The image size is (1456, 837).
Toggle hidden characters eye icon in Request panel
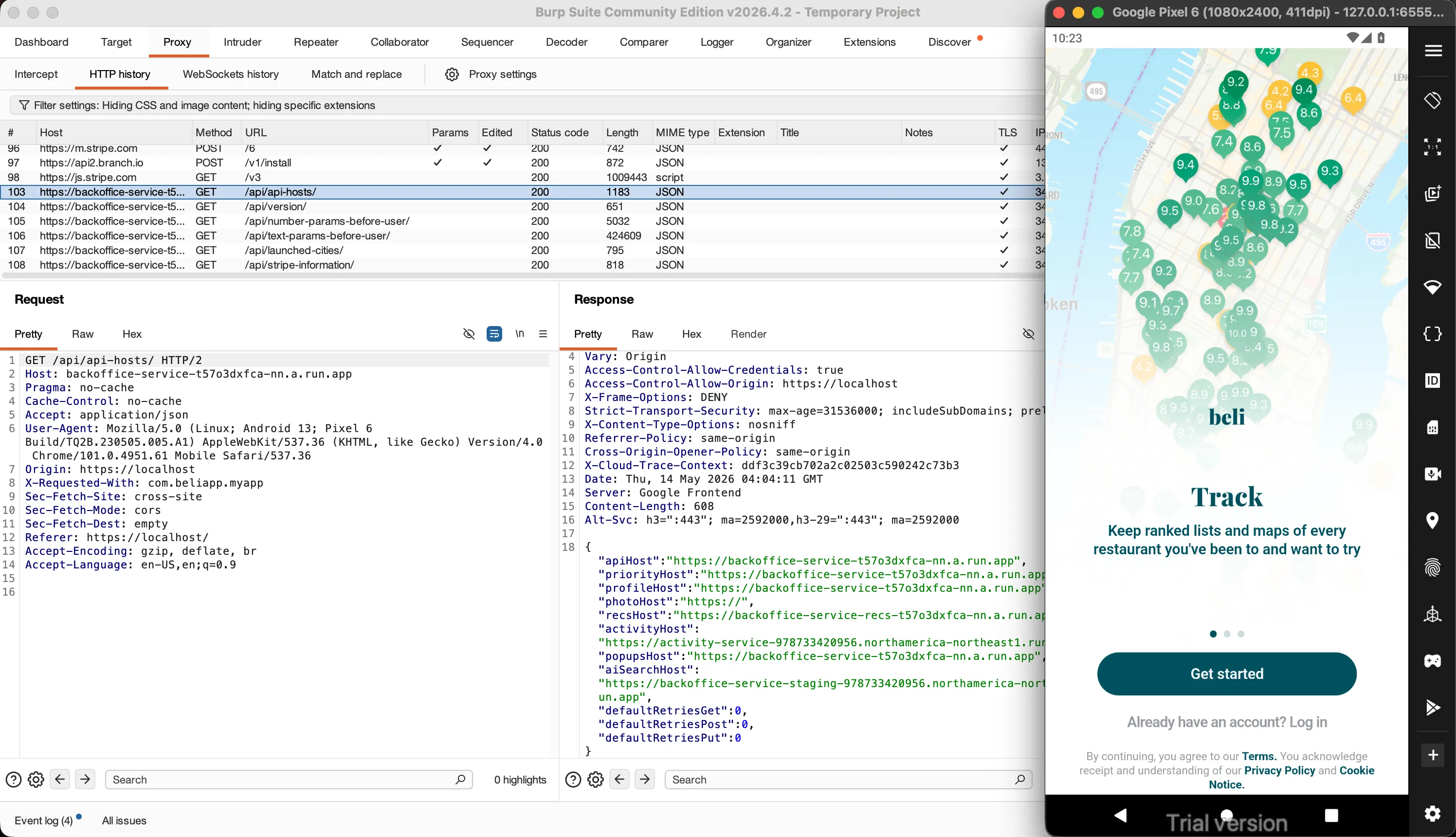(469, 334)
